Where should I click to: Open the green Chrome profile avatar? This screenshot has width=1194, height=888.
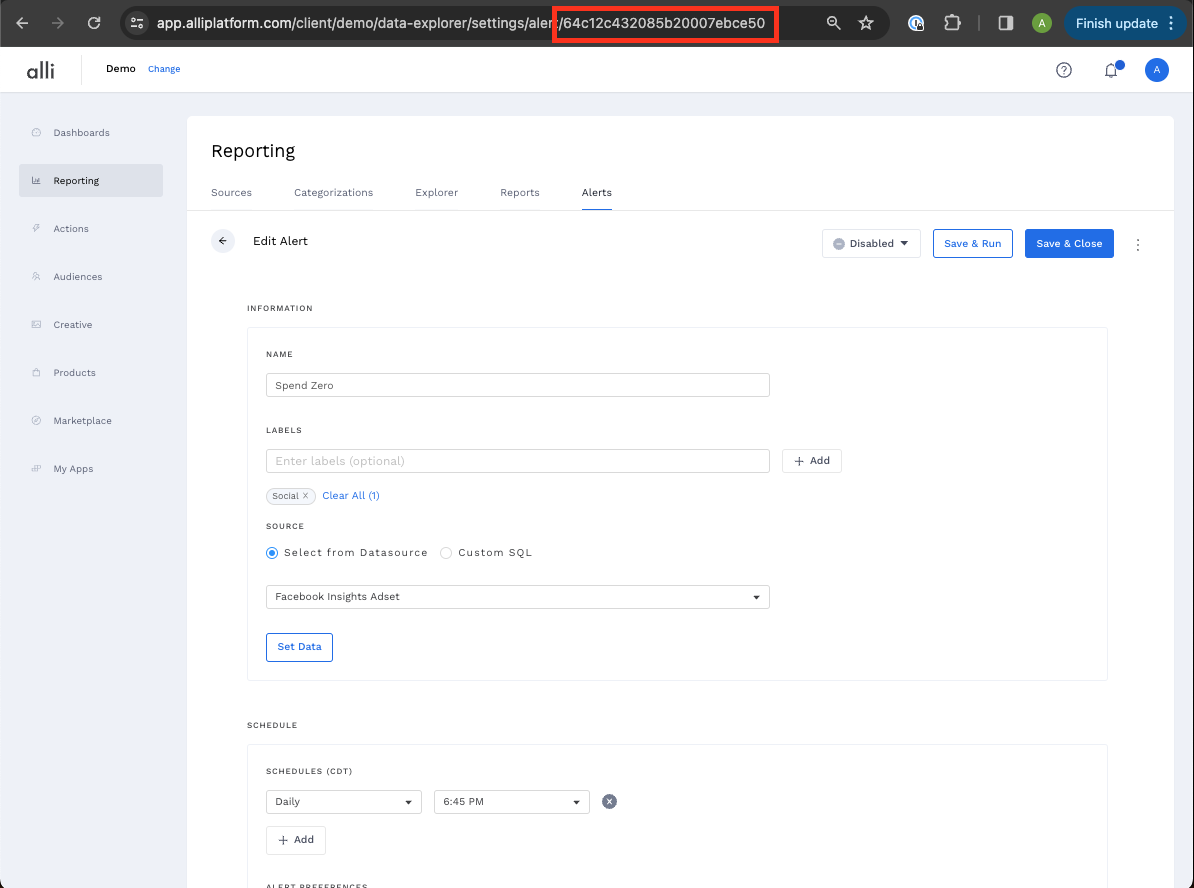[1042, 24]
